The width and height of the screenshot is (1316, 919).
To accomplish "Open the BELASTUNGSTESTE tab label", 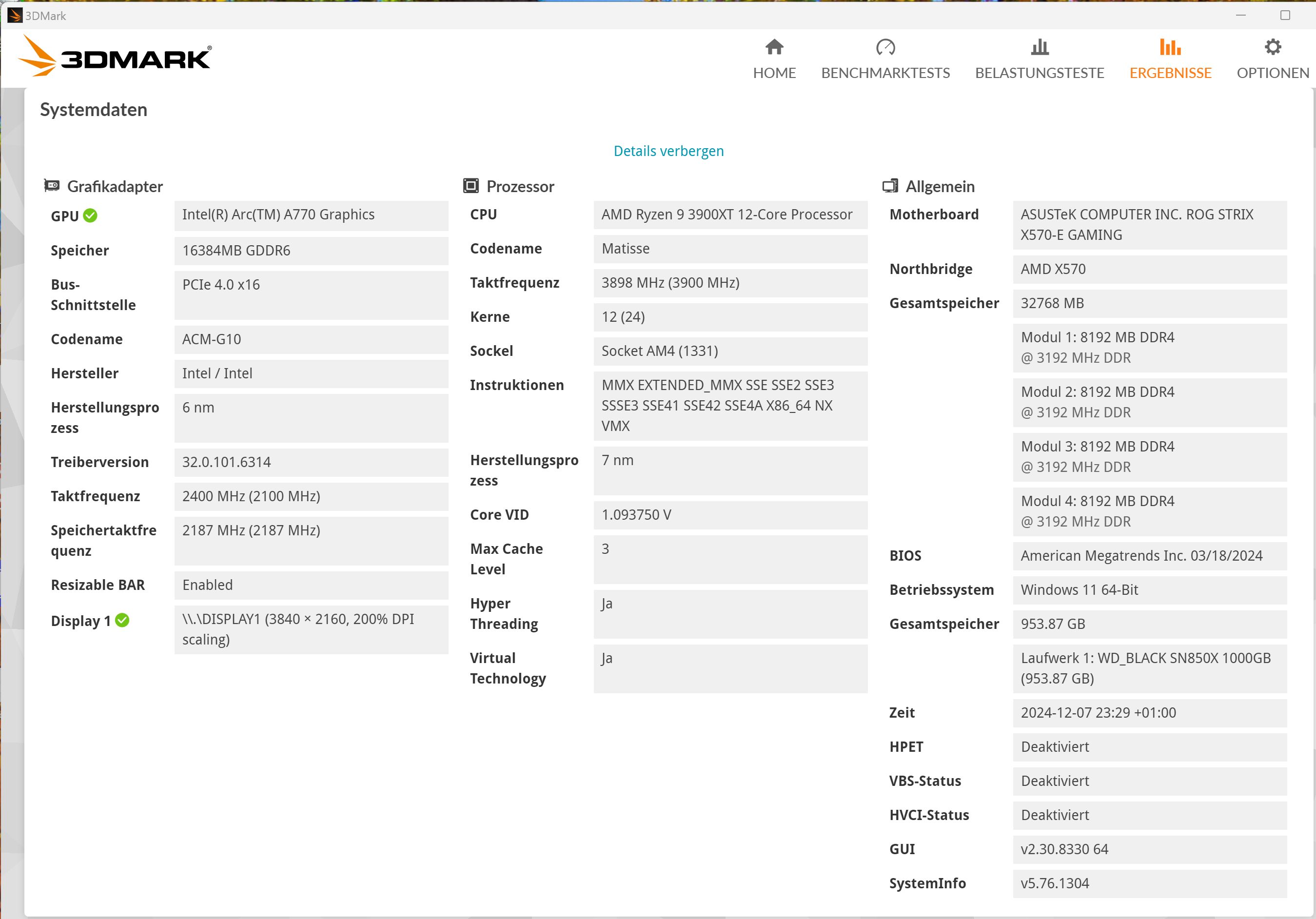I will pos(1039,73).
